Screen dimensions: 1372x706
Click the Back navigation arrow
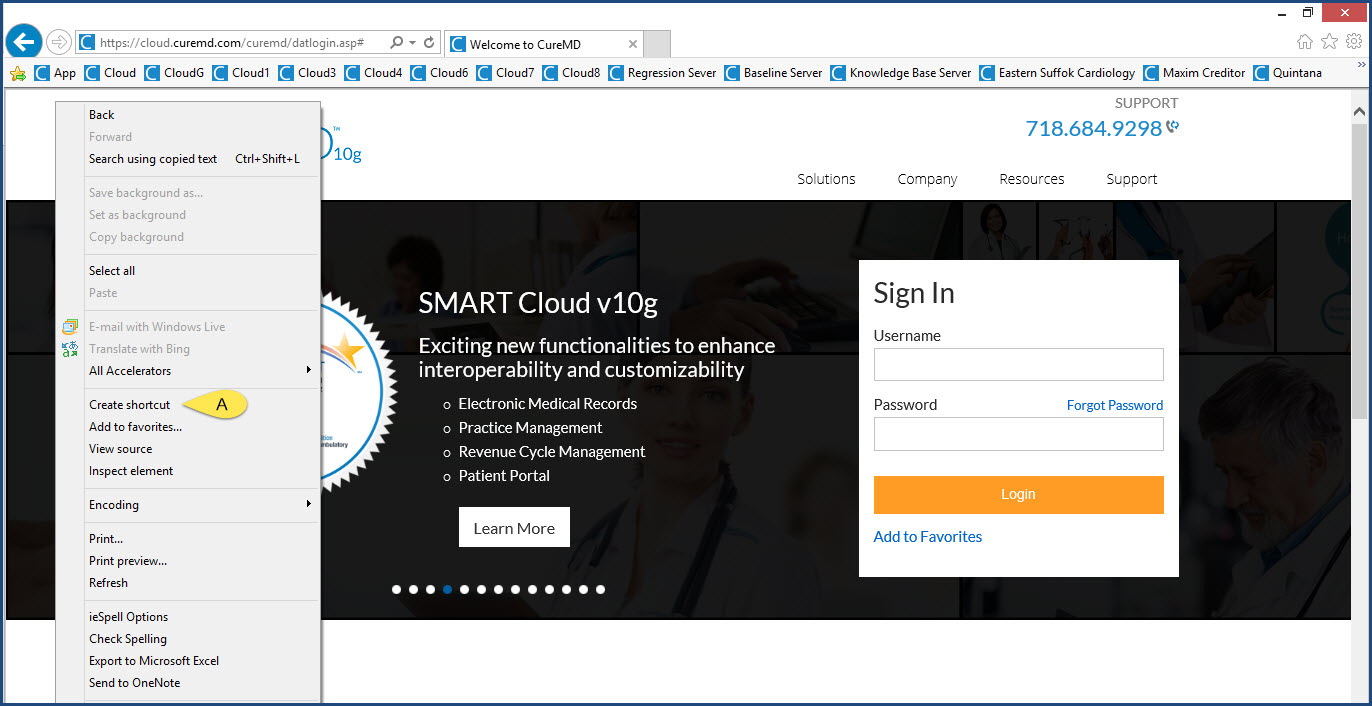pos(22,40)
